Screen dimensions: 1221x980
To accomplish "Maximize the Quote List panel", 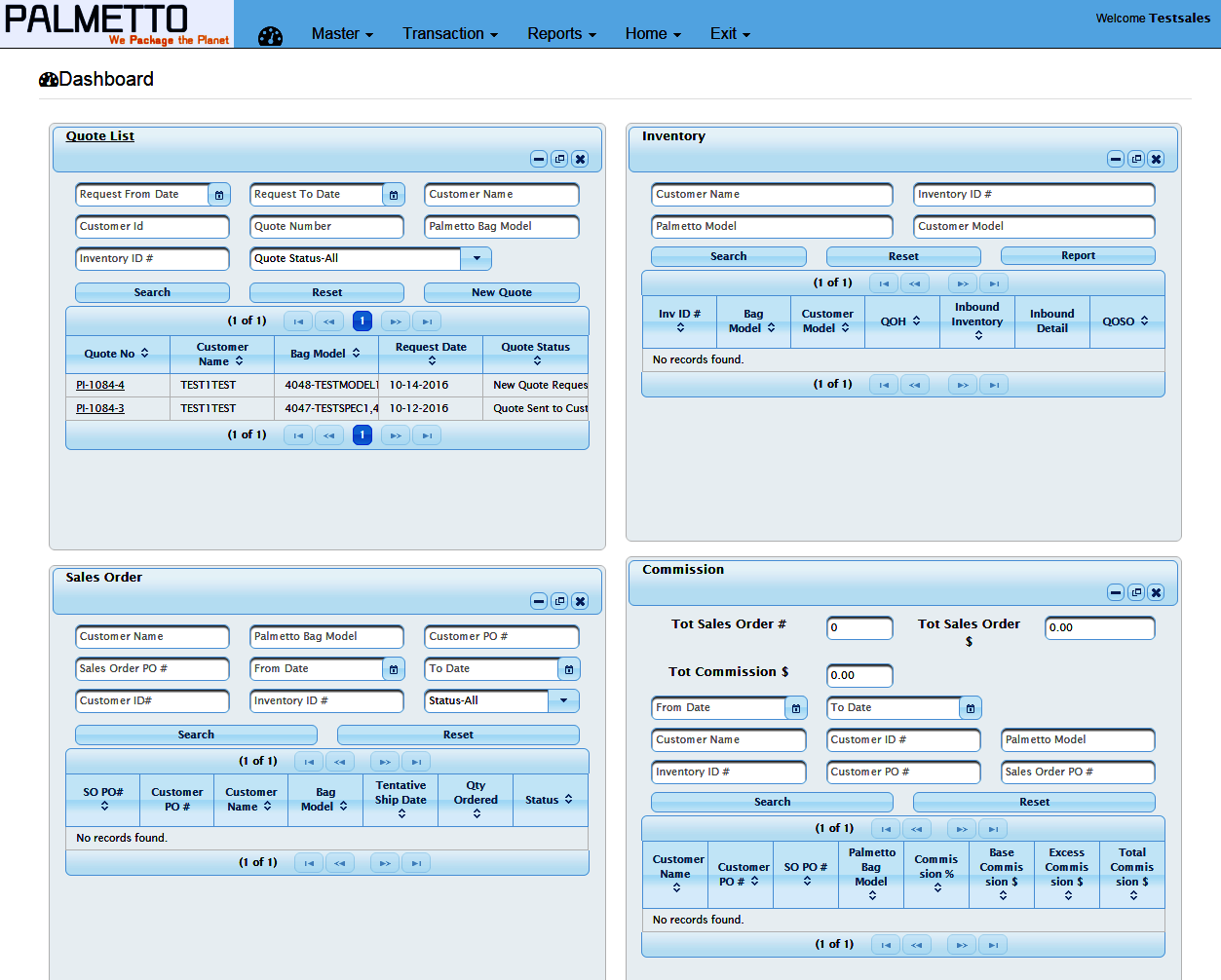I will click(559, 159).
